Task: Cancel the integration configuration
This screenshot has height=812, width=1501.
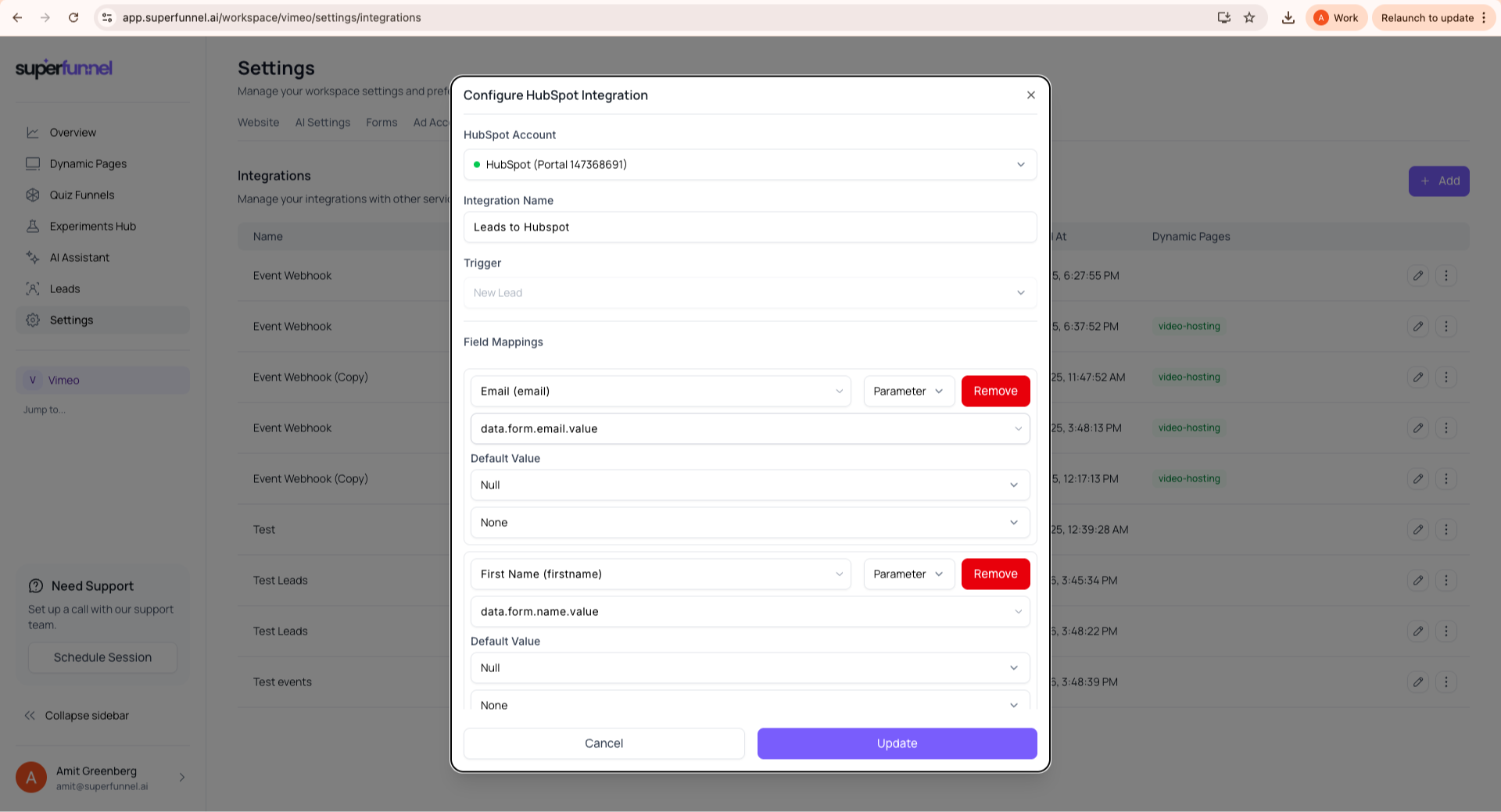Action: 604,744
